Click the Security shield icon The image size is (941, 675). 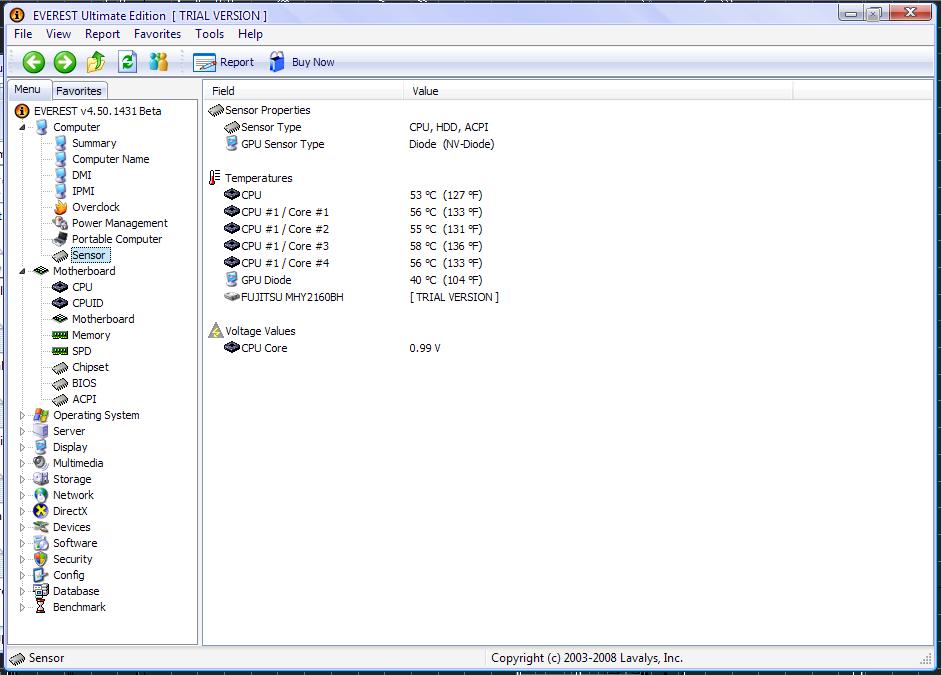click(41, 559)
